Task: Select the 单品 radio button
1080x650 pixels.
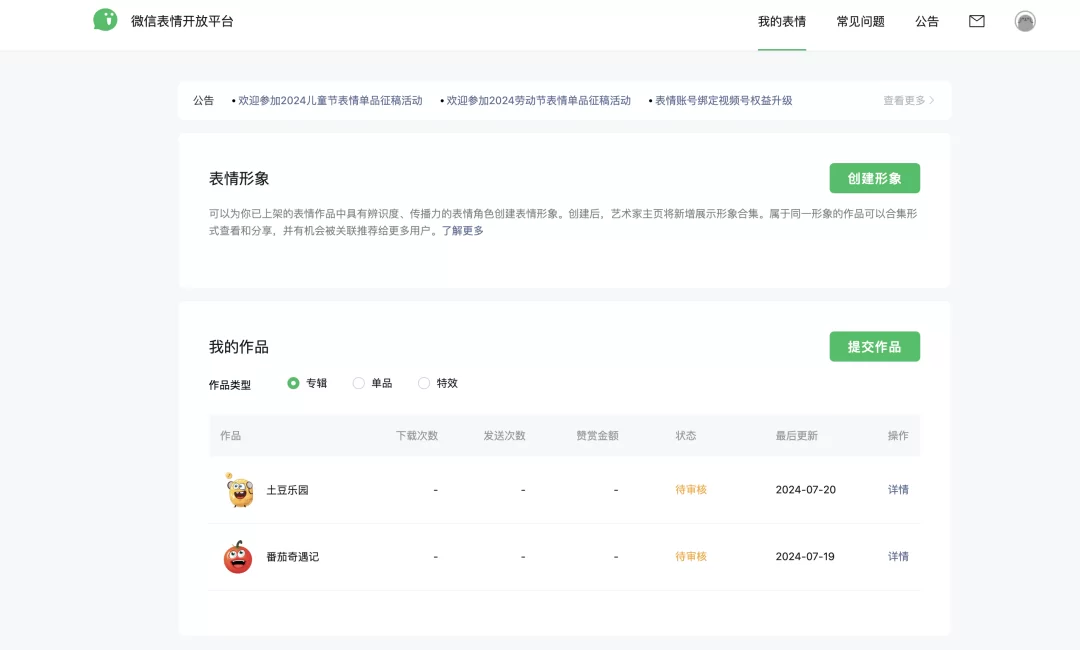Action: 359,383
